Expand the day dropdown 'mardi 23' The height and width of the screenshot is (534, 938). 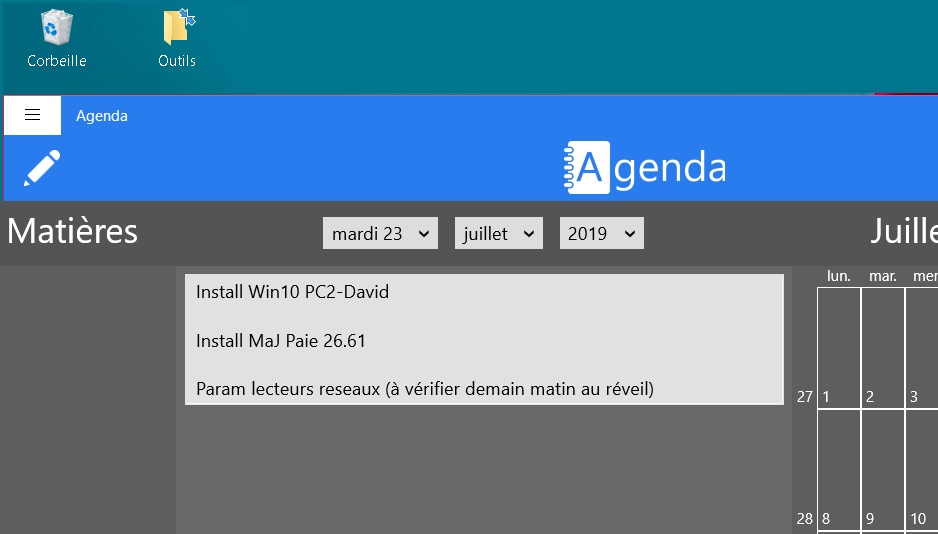tap(380, 233)
